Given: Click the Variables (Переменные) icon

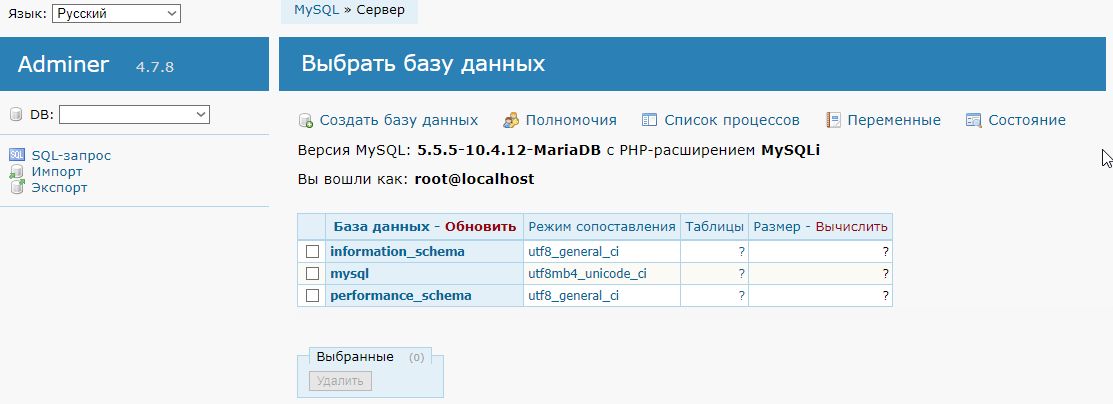Looking at the screenshot, I should (x=832, y=120).
